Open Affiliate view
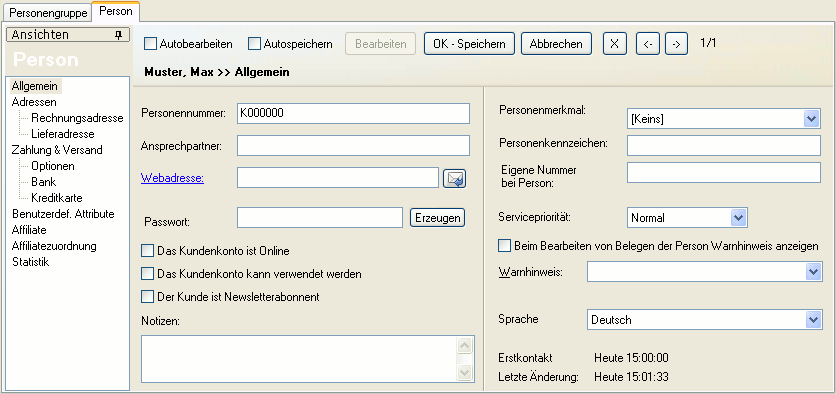Viewport: 836px width, 394px height. click(x=29, y=230)
